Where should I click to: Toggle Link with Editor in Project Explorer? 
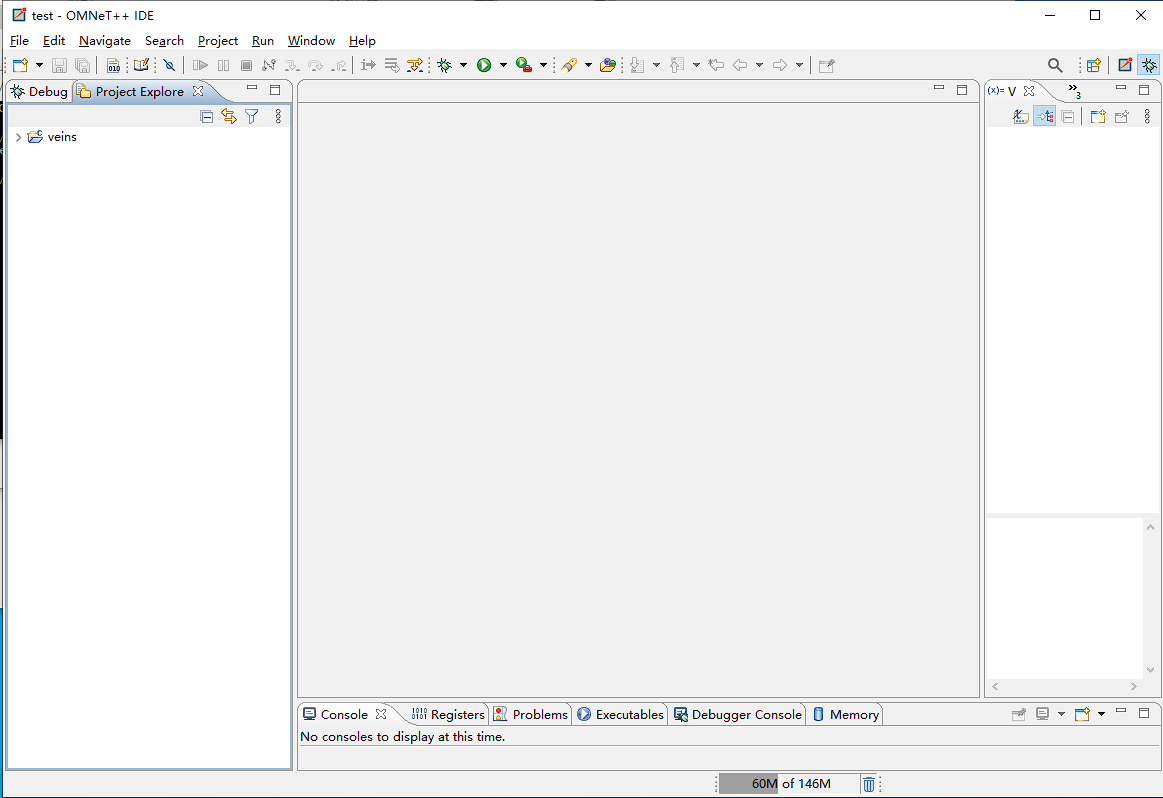pos(229,116)
